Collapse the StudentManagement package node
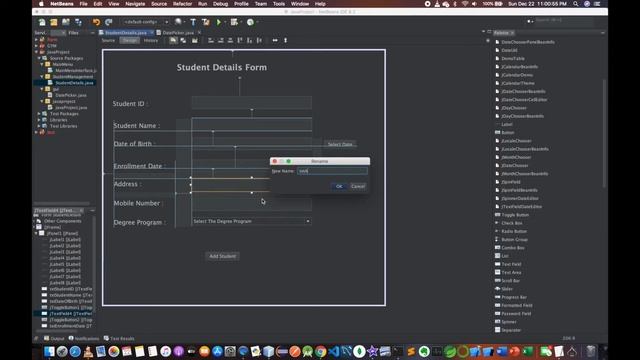The image size is (640, 360). coord(42,77)
